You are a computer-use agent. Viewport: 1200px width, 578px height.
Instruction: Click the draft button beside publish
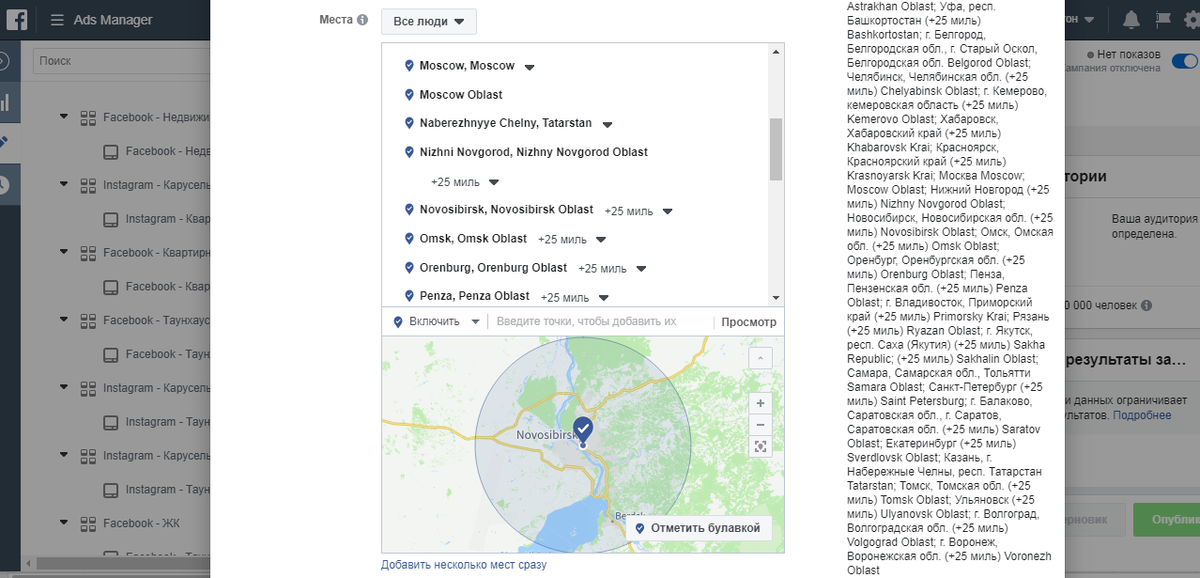point(1094,520)
